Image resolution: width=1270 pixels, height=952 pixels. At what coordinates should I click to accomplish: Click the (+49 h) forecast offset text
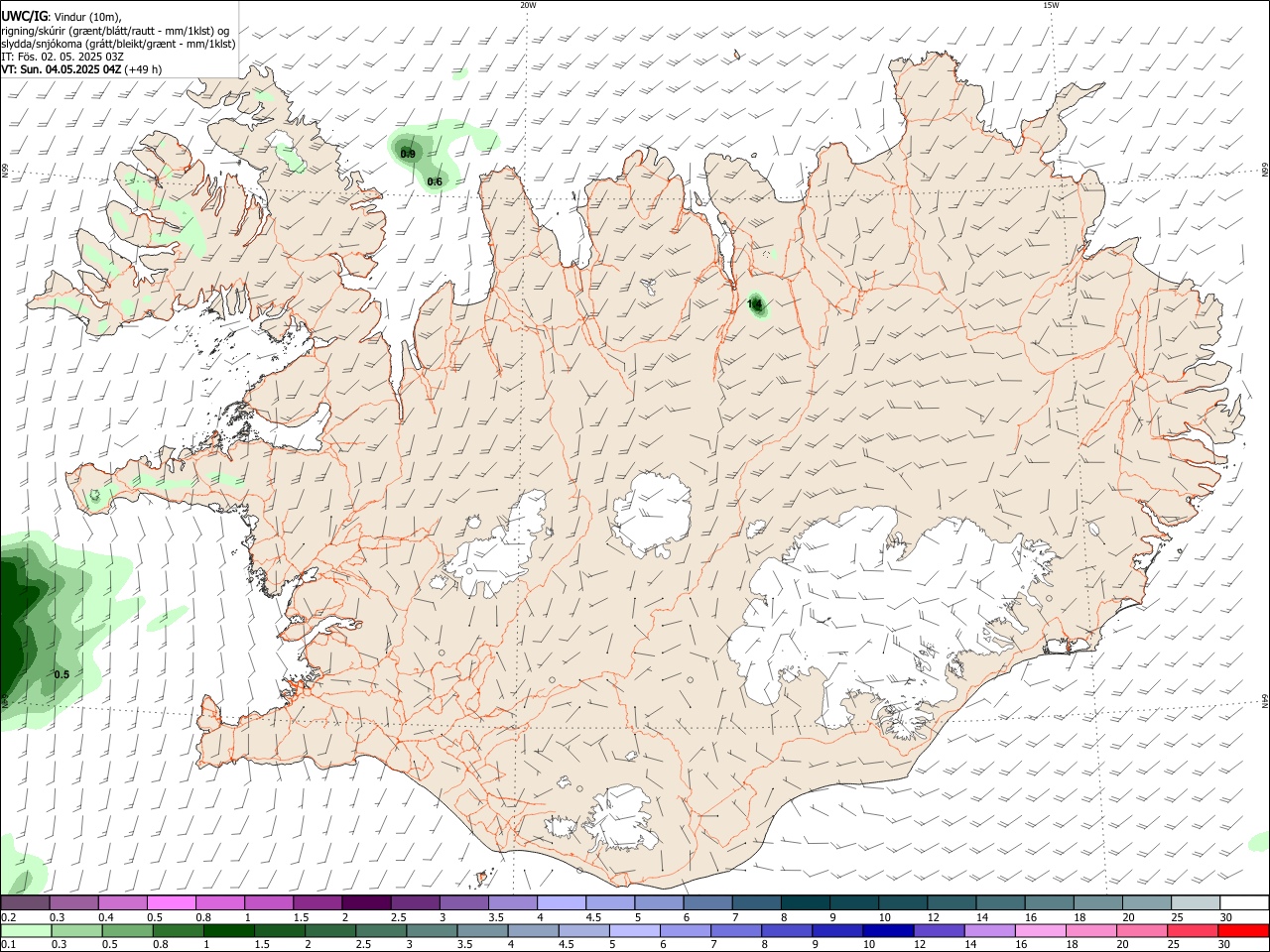click(144, 69)
